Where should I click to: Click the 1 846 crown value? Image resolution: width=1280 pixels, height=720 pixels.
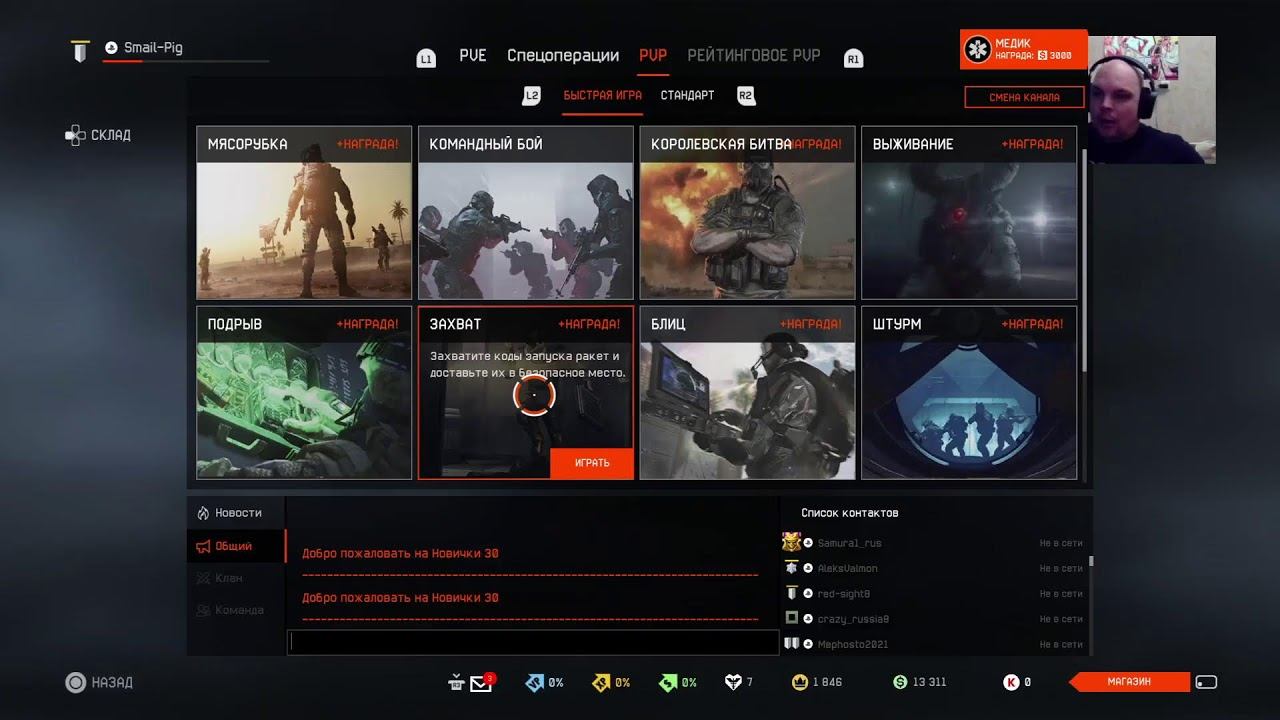click(827, 682)
